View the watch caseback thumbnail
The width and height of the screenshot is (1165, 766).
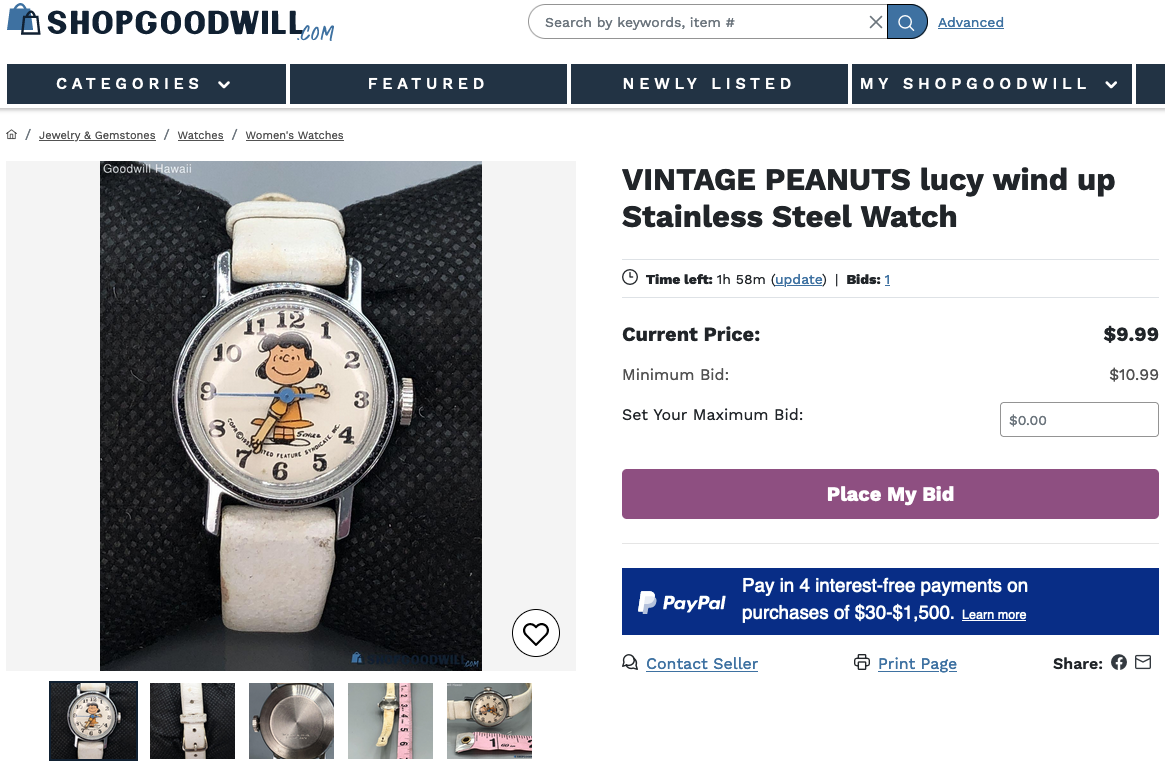click(x=291, y=721)
